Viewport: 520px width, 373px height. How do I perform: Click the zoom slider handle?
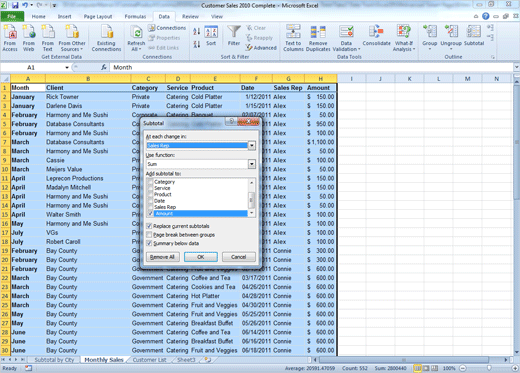point(489,368)
